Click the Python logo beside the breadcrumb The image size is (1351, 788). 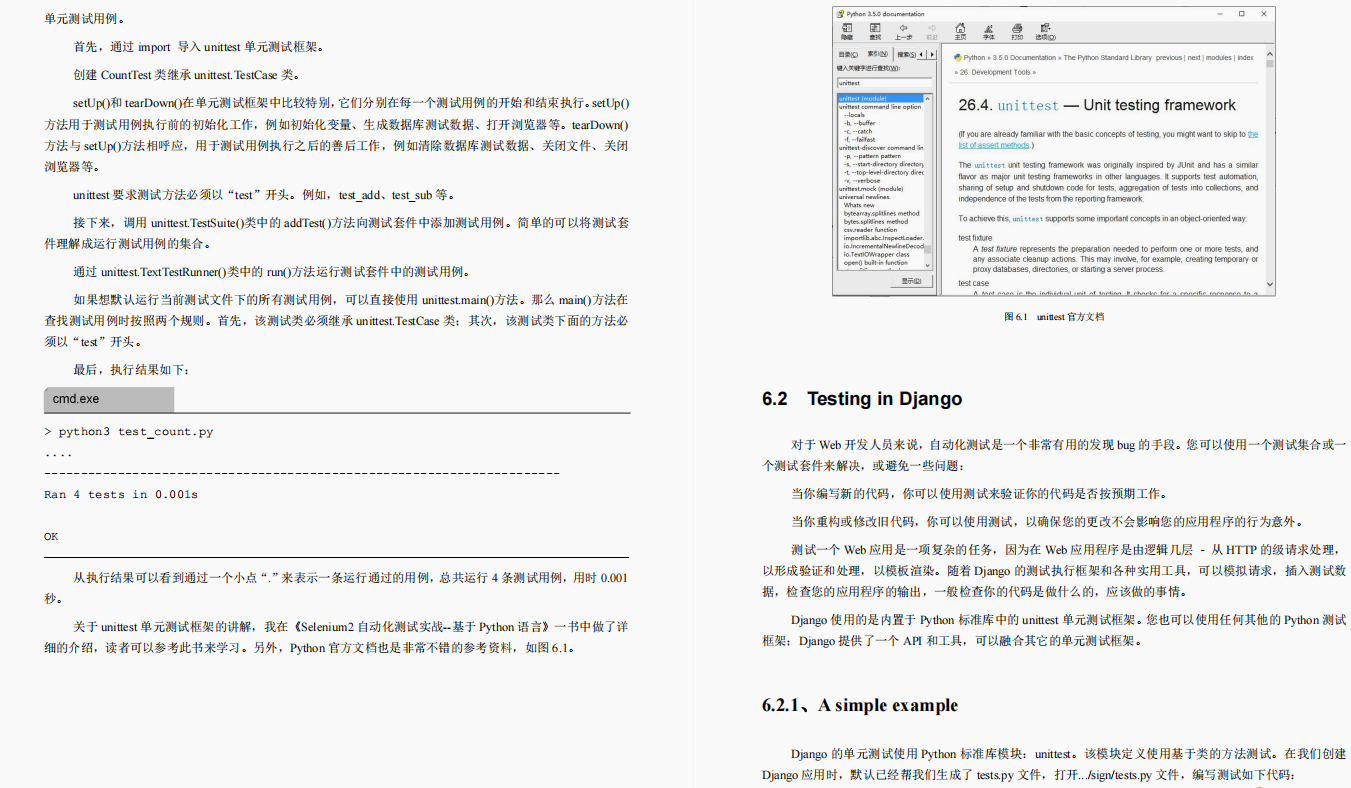[x=958, y=58]
